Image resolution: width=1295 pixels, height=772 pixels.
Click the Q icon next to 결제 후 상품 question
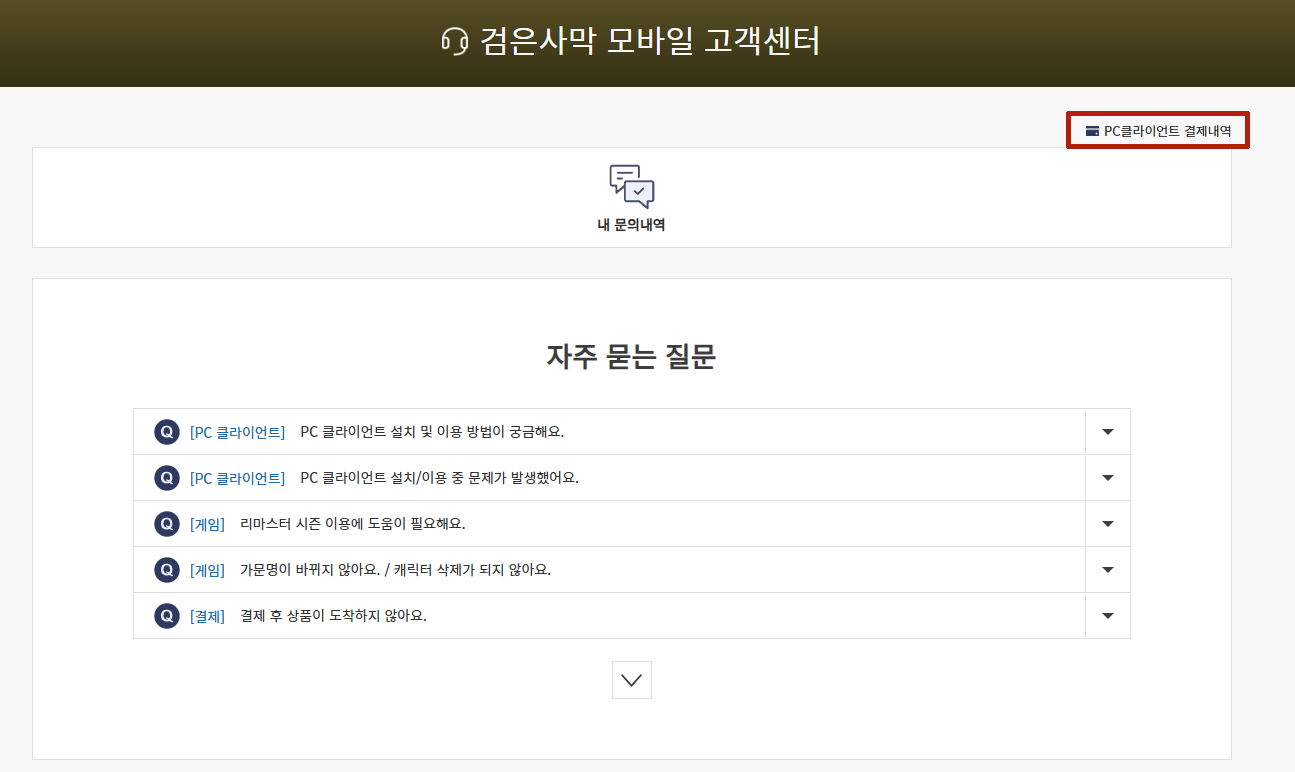(166, 616)
